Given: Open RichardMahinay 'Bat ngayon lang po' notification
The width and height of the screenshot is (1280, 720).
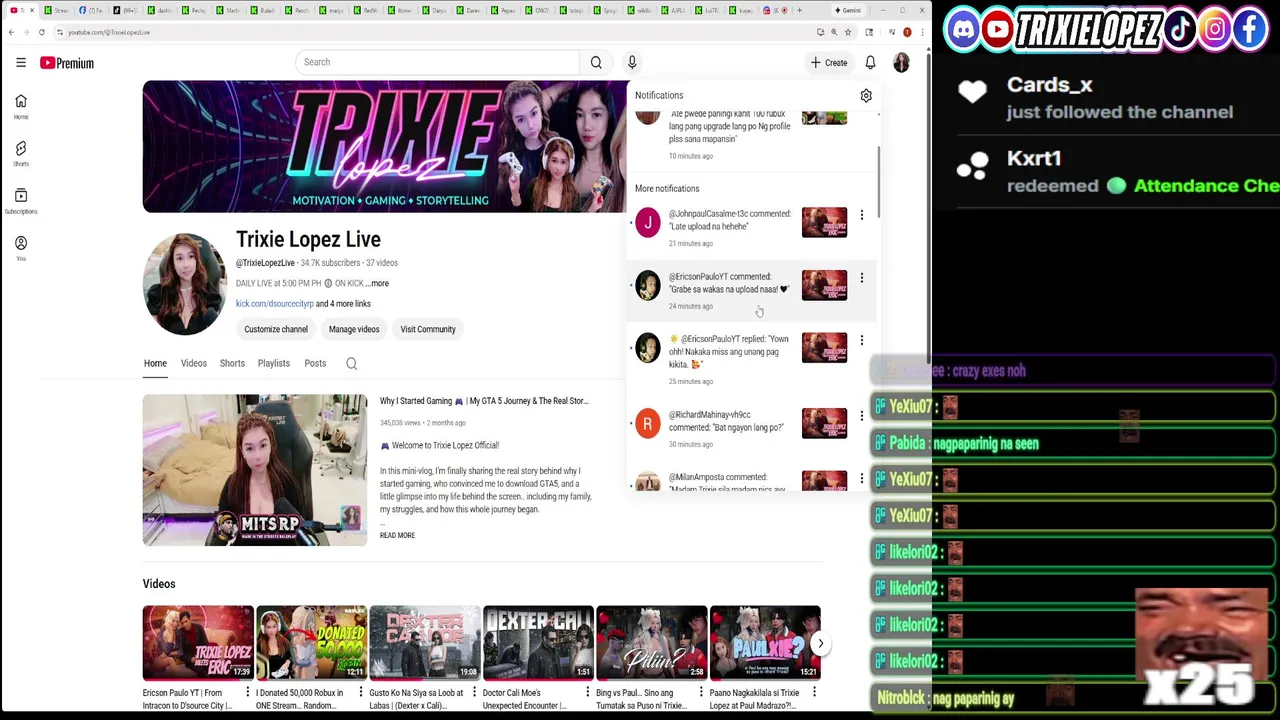Looking at the screenshot, I should [x=751, y=427].
